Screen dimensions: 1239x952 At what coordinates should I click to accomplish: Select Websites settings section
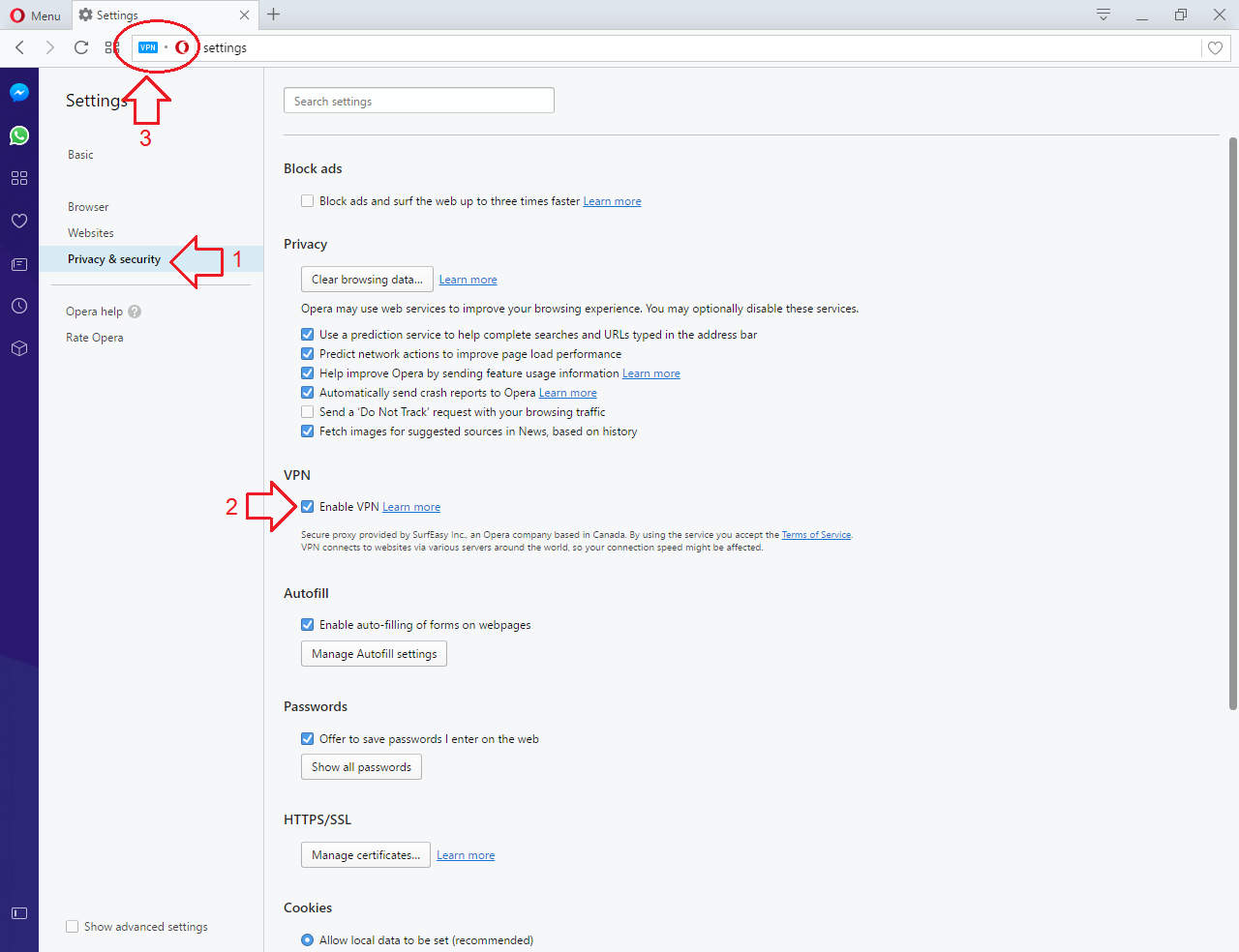(x=91, y=233)
